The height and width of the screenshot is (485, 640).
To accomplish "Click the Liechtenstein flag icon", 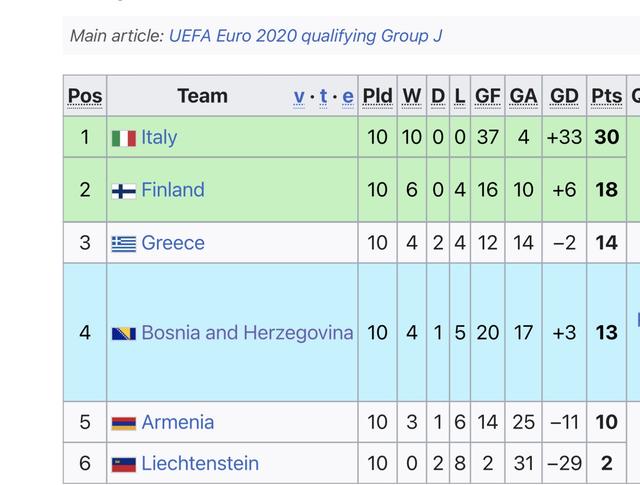I will [x=123, y=464].
